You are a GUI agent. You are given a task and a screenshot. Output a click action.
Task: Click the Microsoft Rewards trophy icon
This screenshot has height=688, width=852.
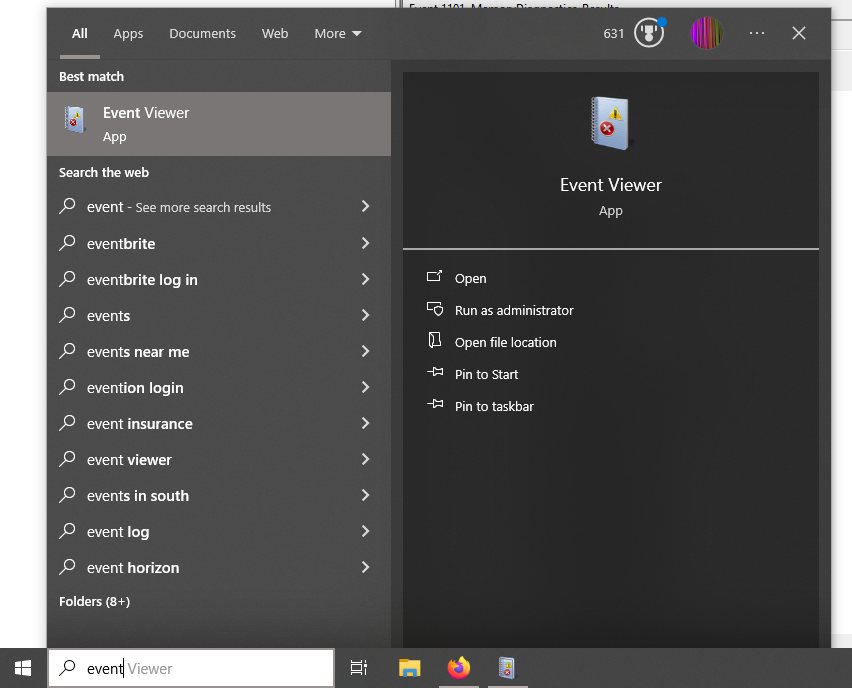click(x=648, y=32)
